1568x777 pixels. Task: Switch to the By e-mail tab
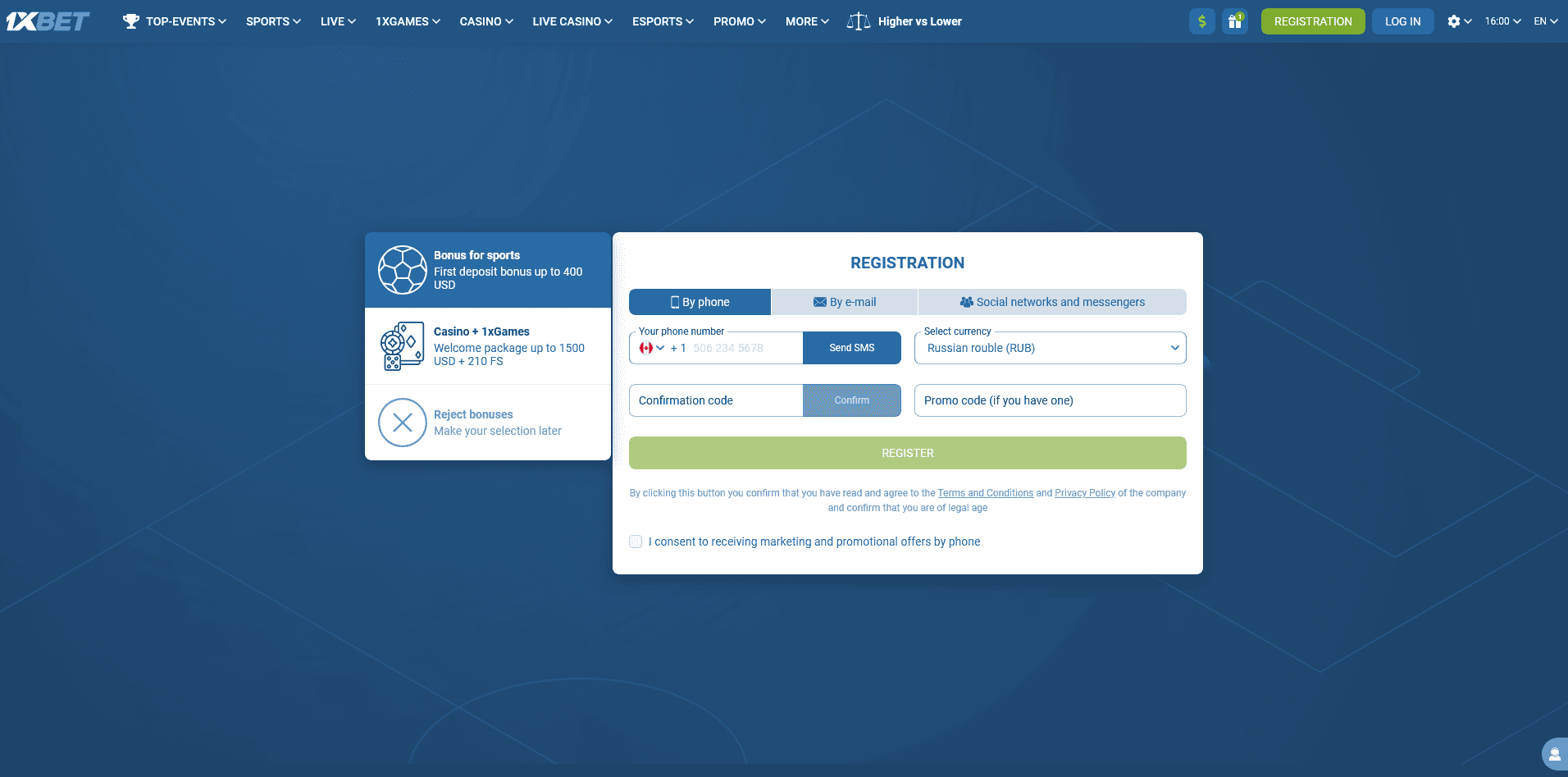844,302
